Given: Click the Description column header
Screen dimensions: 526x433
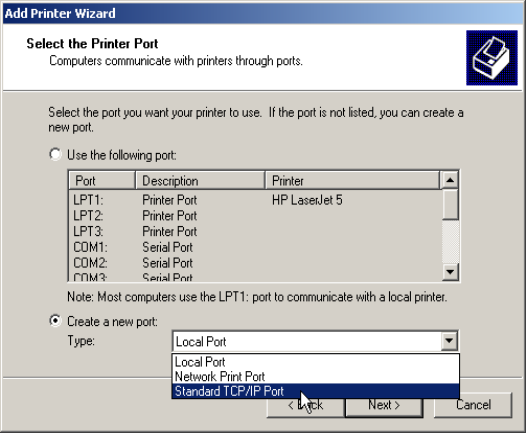Looking at the screenshot, I should tap(200, 181).
